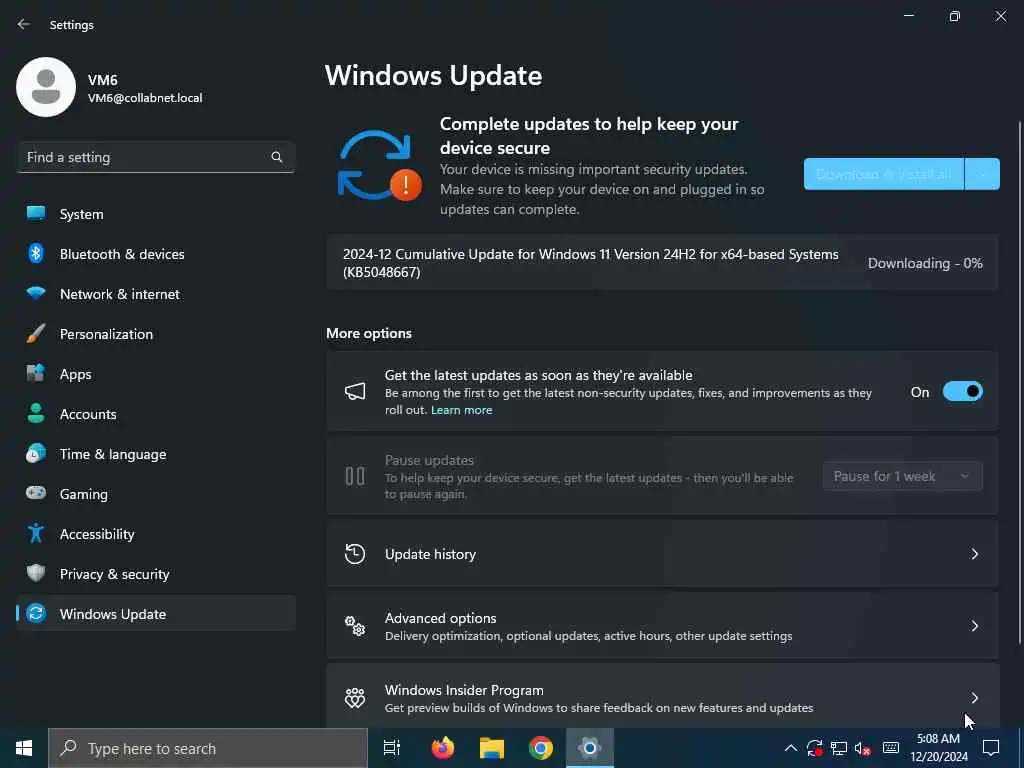Click the Settings gear in the taskbar
Viewport: 1024px width, 768px height.
589,748
